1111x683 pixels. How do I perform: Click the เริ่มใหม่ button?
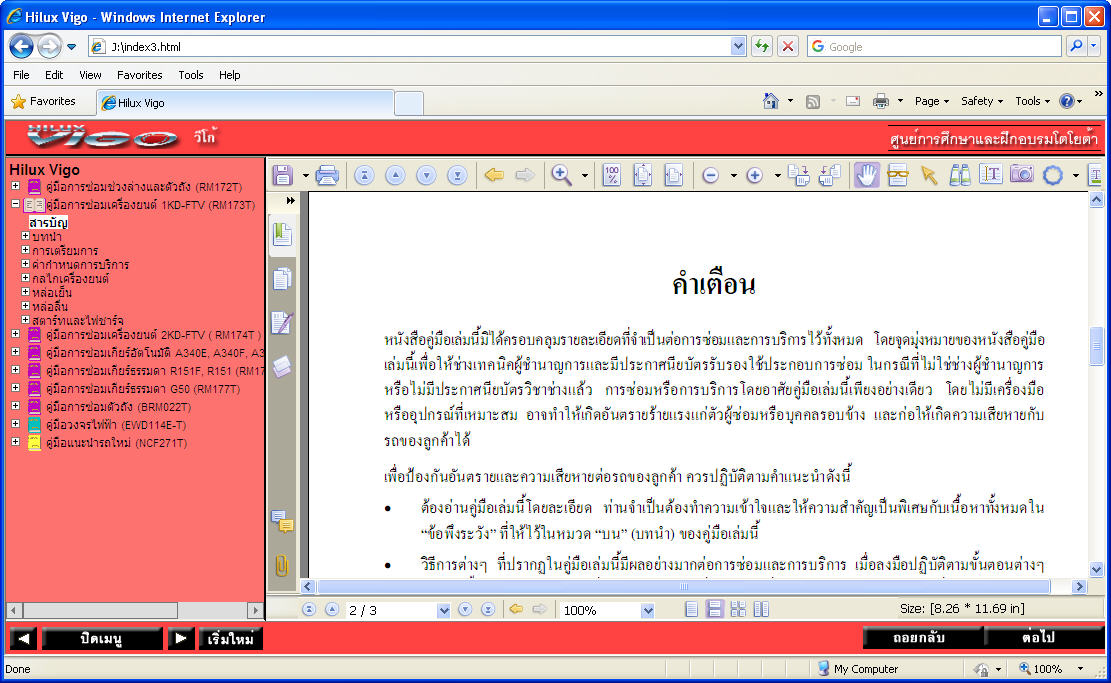230,638
